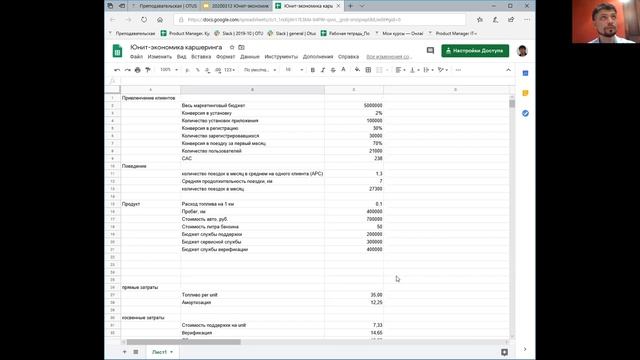Move the document with the folder icon

click(x=241, y=47)
